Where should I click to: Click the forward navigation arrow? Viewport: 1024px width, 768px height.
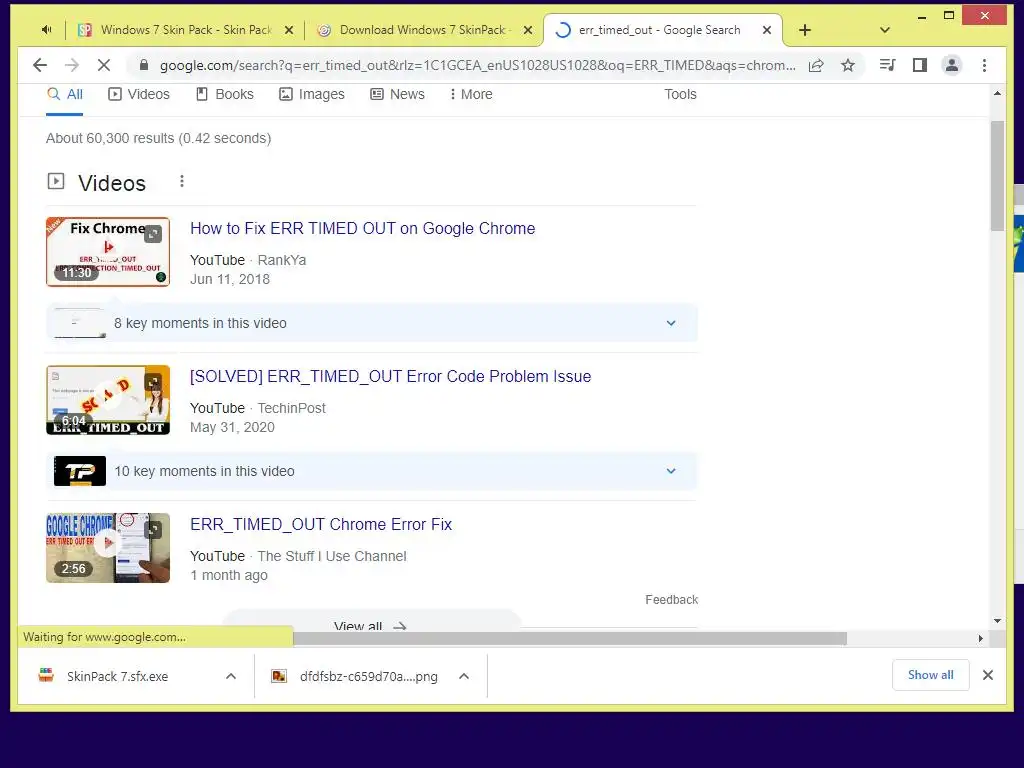tap(72, 65)
